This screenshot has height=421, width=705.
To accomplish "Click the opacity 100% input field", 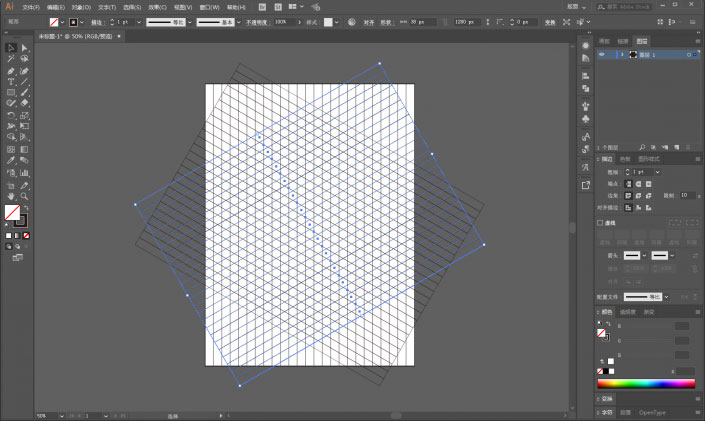I will 285,22.
